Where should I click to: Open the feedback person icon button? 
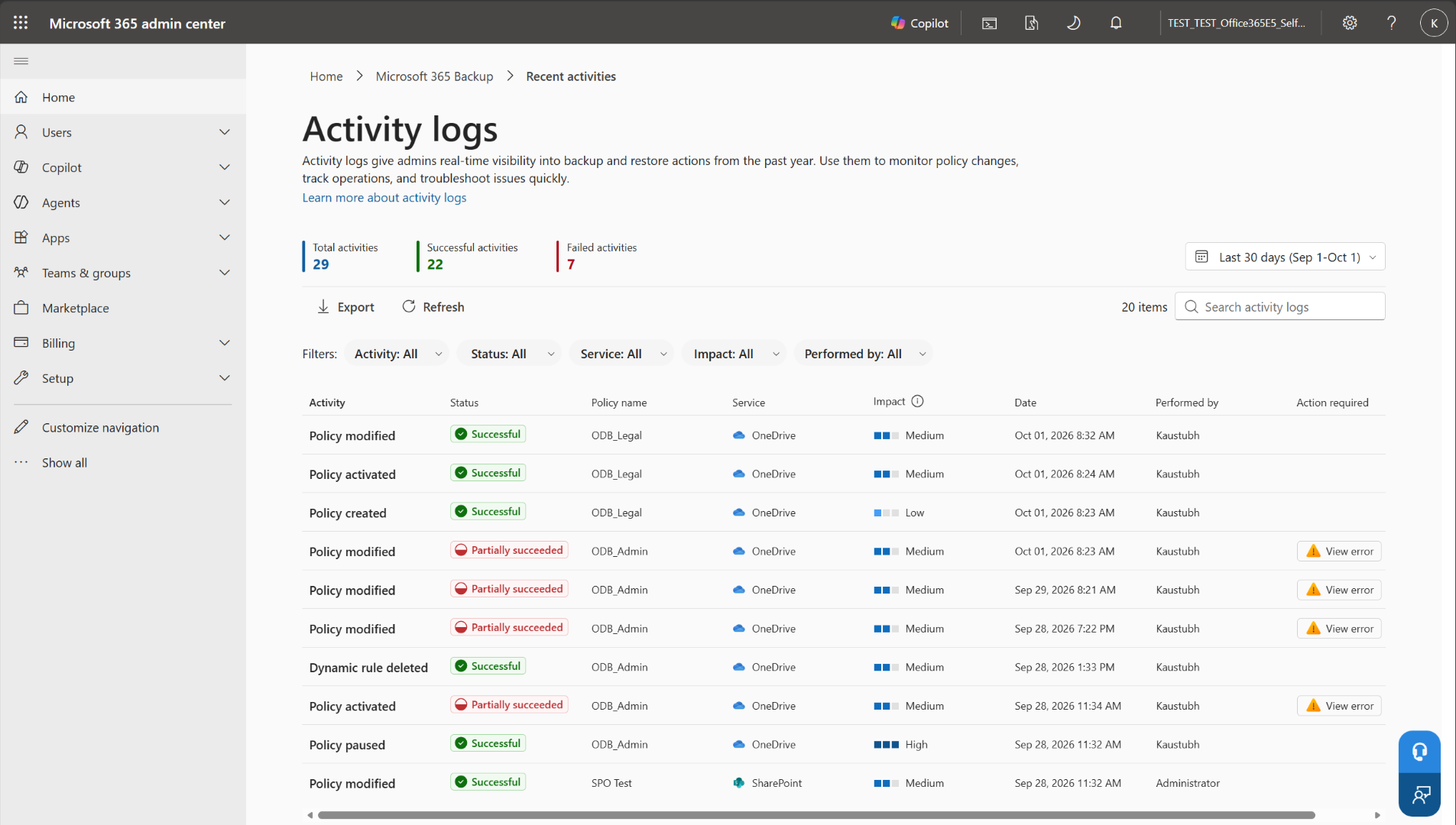click(1419, 795)
